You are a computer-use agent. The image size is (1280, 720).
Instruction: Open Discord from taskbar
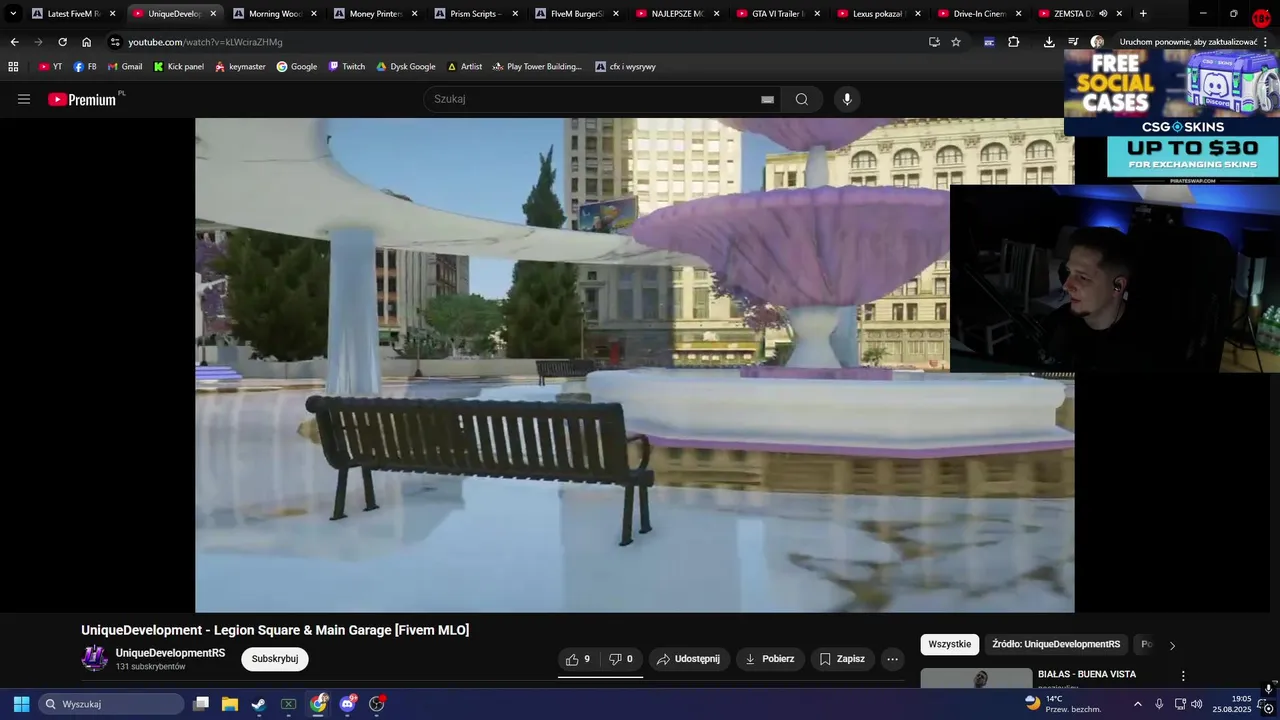click(x=347, y=704)
